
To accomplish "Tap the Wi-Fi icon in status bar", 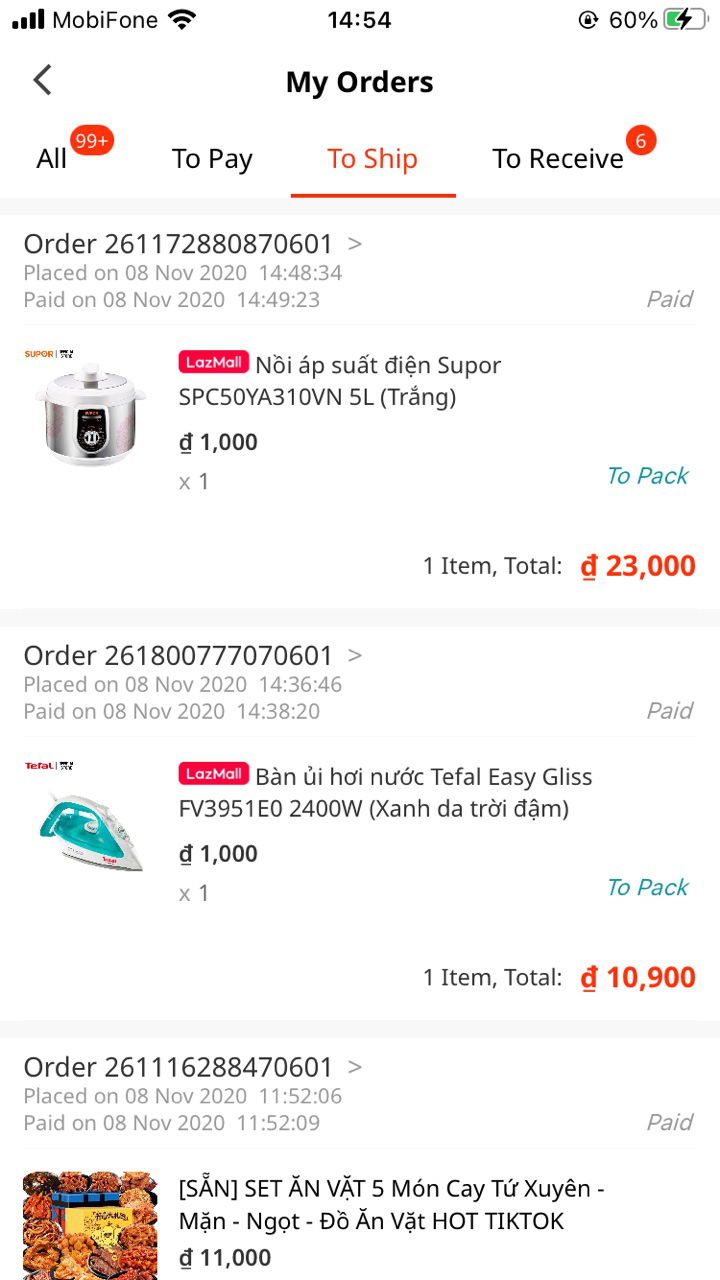I will tap(182, 19).
